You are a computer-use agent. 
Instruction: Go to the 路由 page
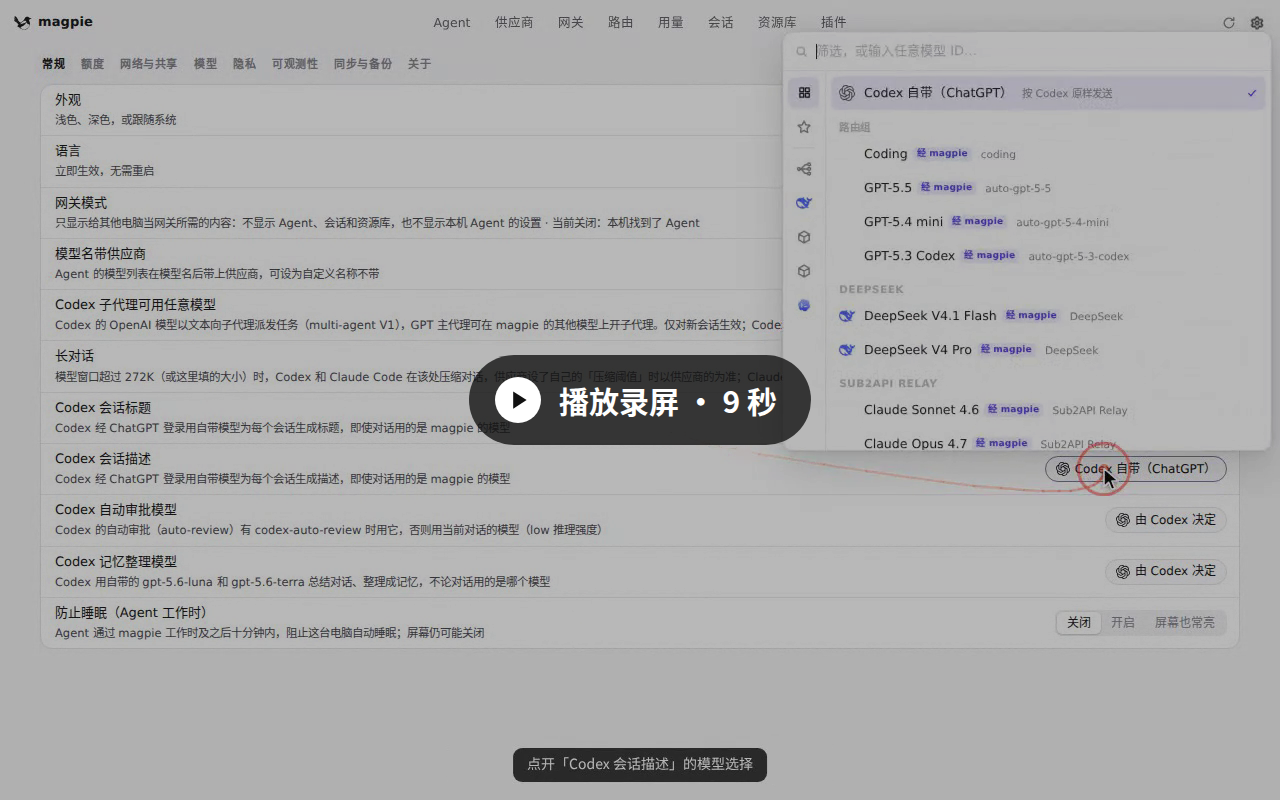pyautogui.click(x=620, y=22)
